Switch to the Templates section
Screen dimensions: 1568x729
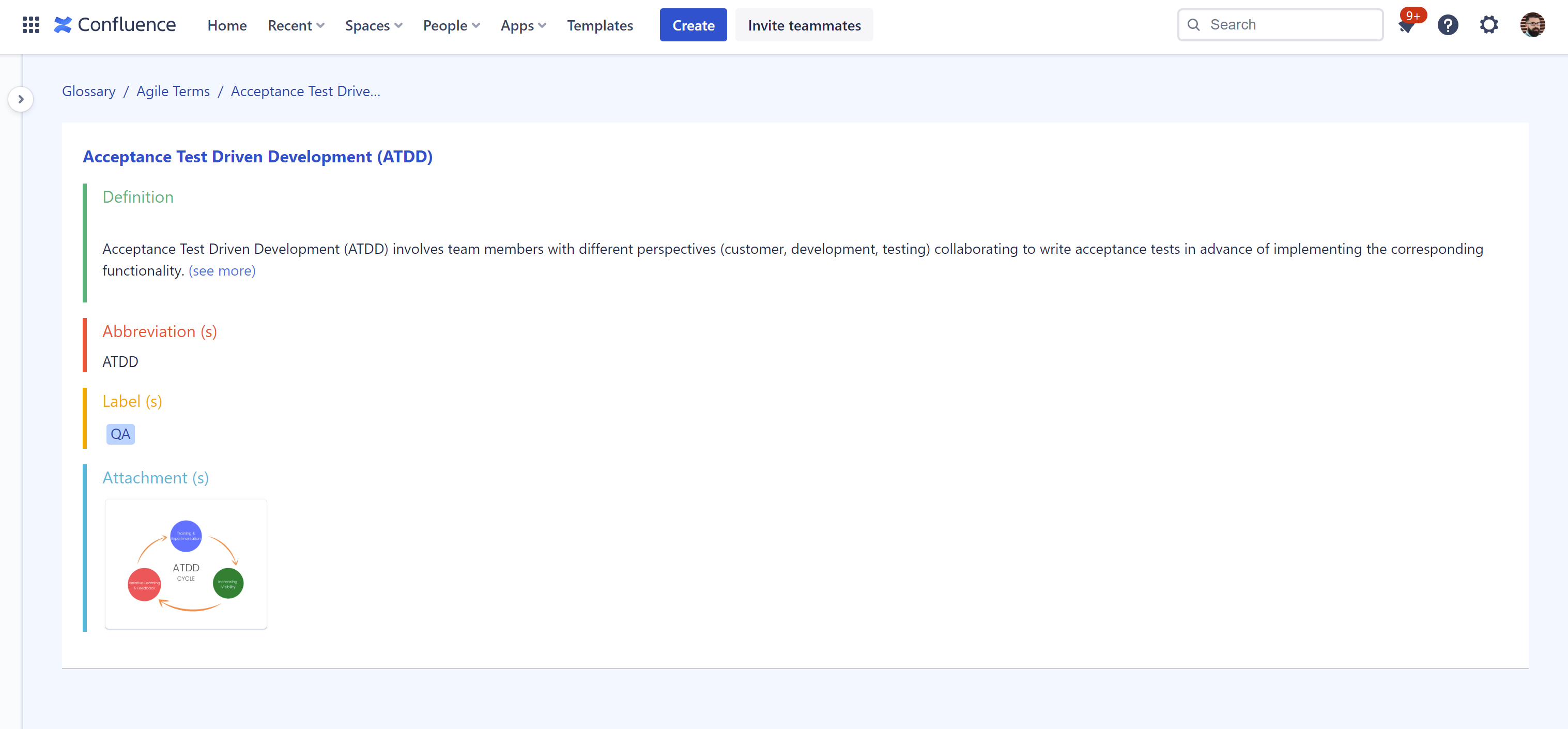pyautogui.click(x=599, y=25)
